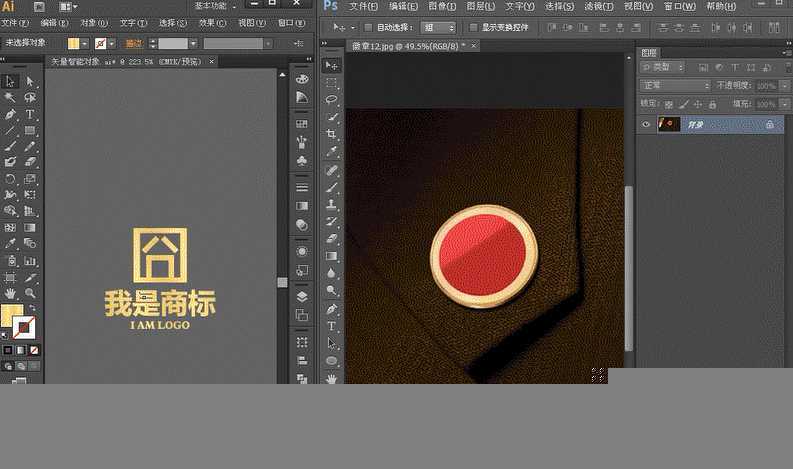The height and width of the screenshot is (469, 793).
Task: Open Illustrator workspace switcher dropdown
Action: click(215, 6)
